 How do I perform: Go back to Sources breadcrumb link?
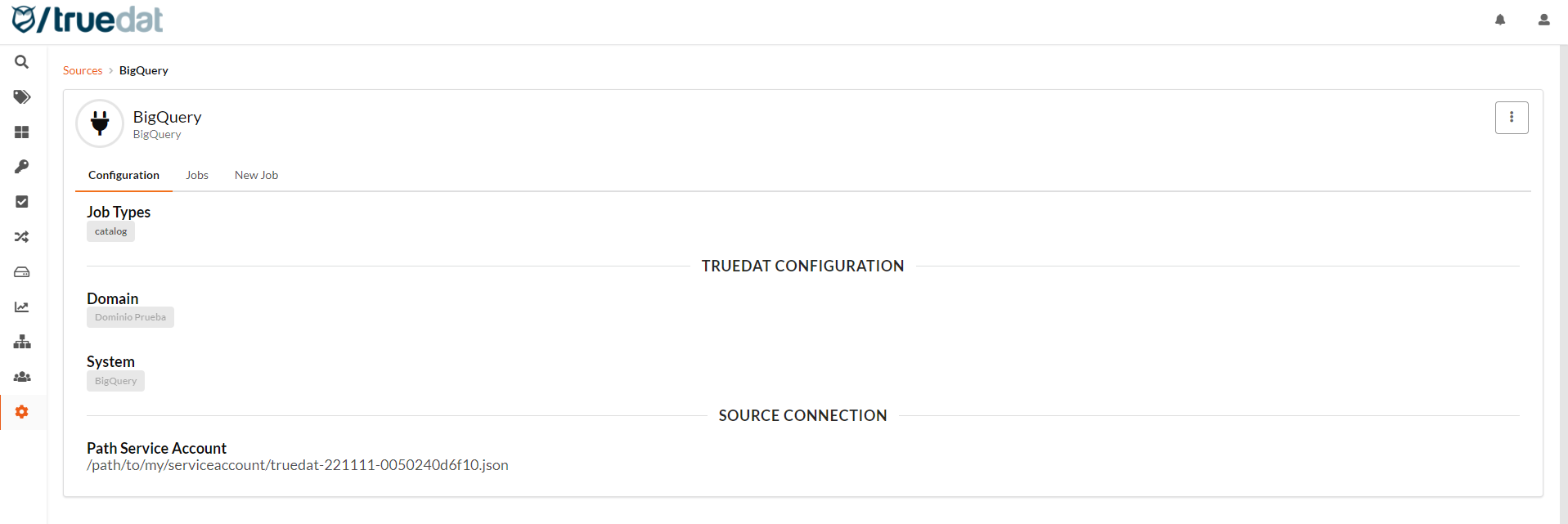pos(83,71)
